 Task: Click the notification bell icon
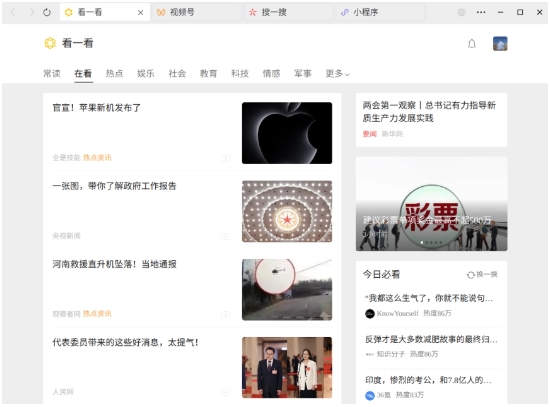pos(472,44)
